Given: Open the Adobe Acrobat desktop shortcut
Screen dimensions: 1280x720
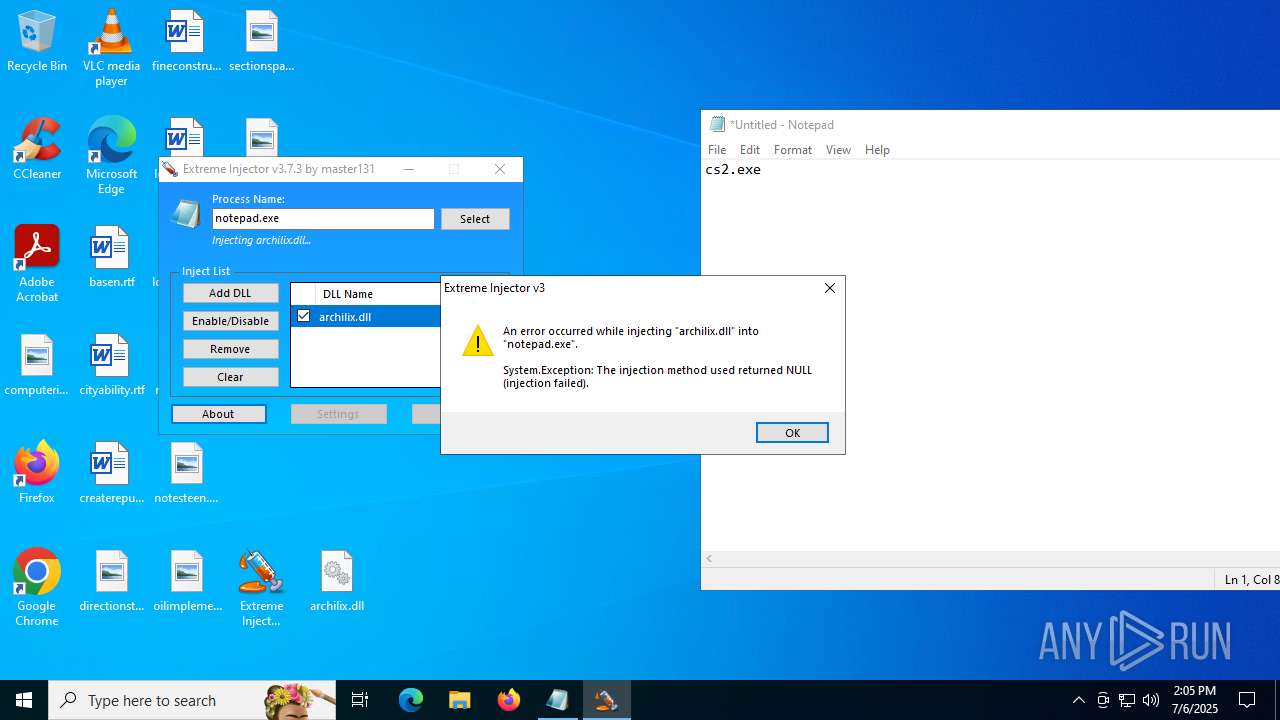Looking at the screenshot, I should pyautogui.click(x=37, y=264).
